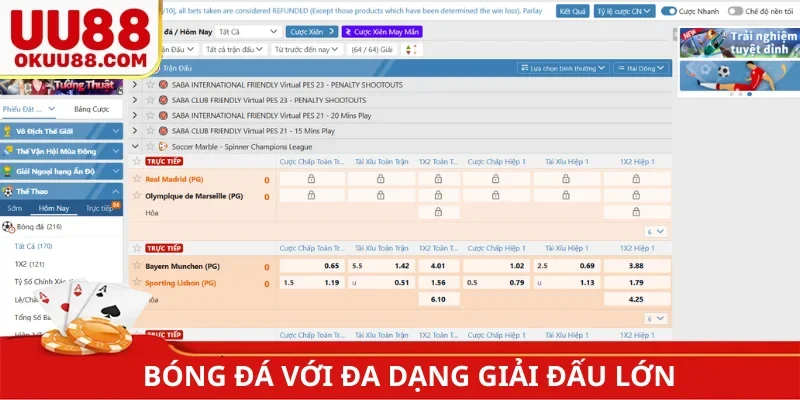
Task: Star the first TRỰC TIẾP match header
Action: [x=137, y=161]
